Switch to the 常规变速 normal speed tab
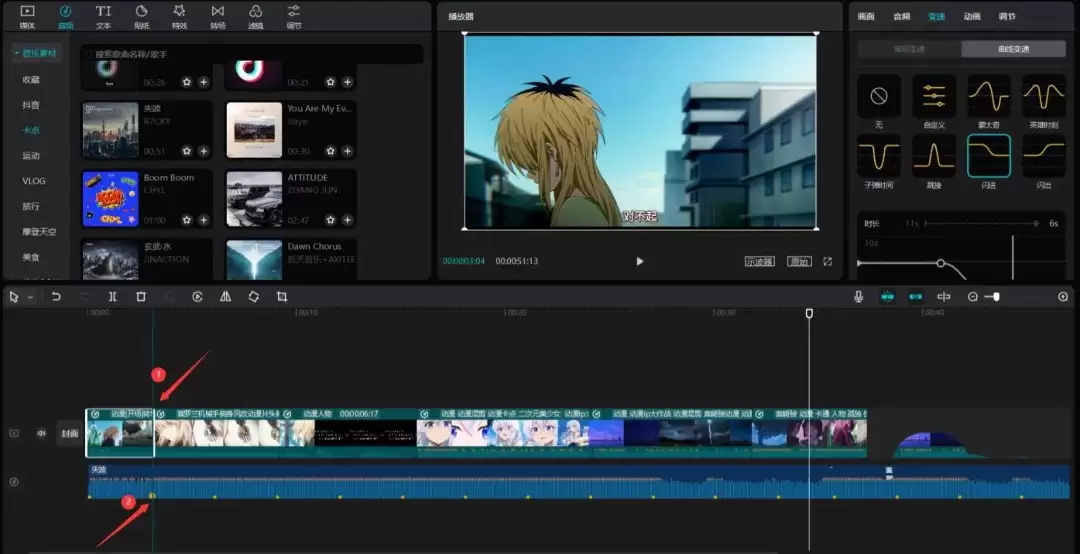 [x=907, y=49]
